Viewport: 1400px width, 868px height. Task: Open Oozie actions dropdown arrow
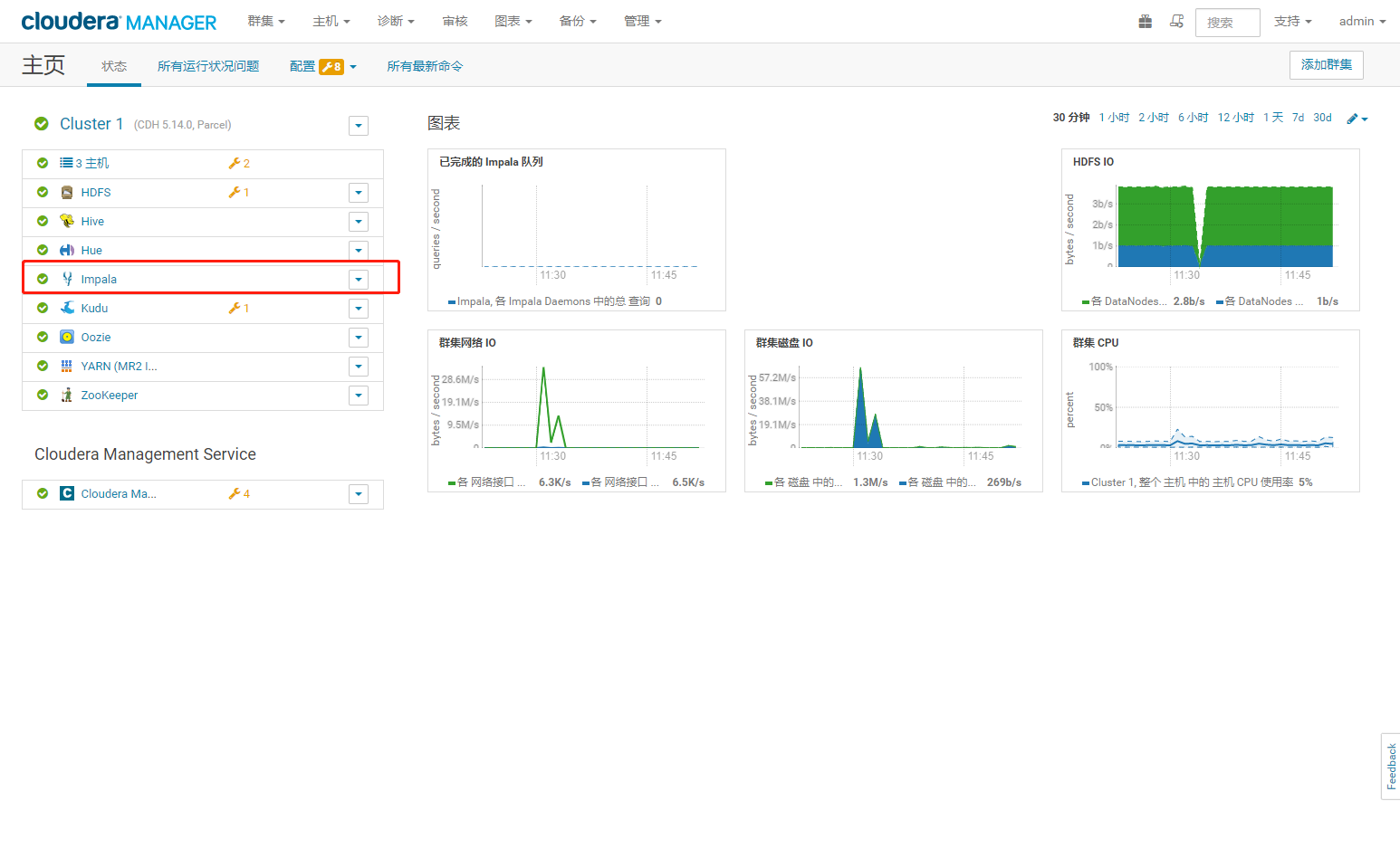coord(359,338)
